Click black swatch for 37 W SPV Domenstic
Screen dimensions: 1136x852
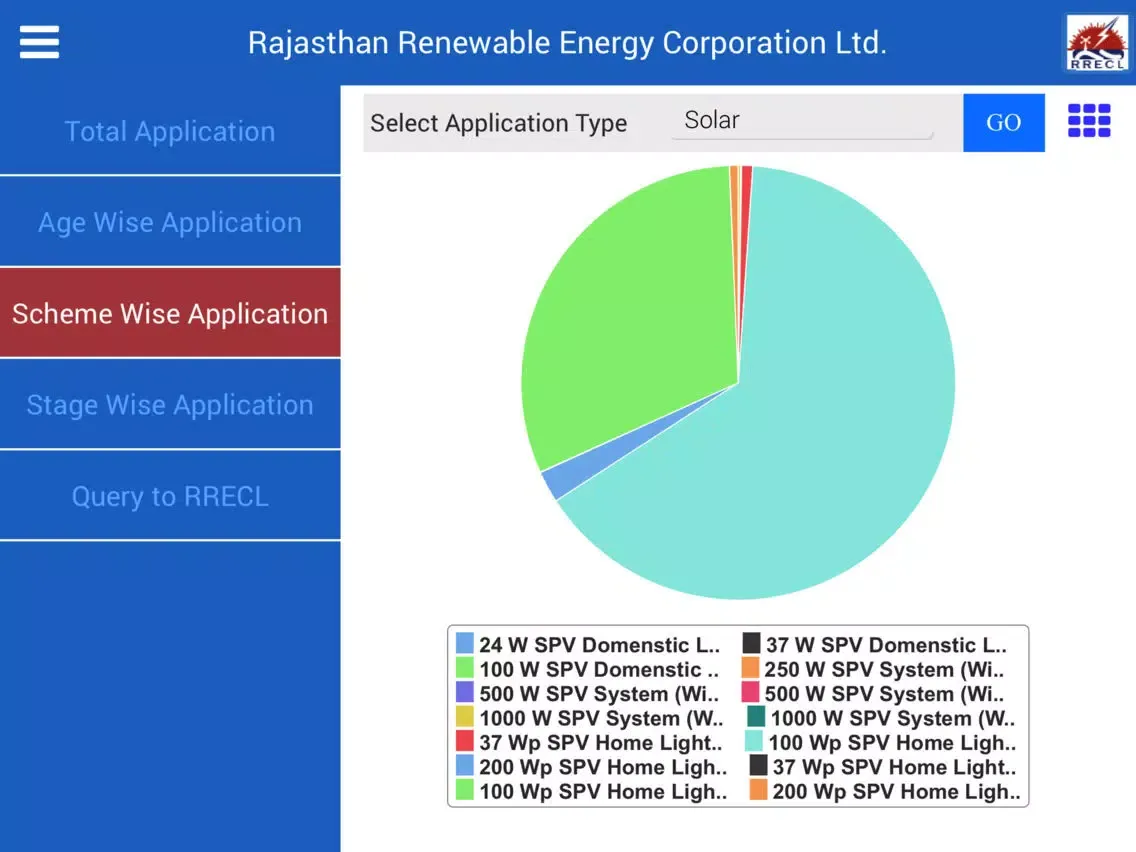point(751,643)
